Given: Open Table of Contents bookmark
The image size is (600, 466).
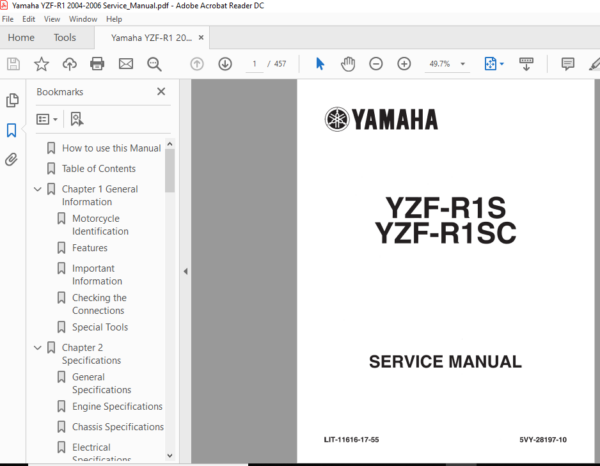Looking at the screenshot, I should point(99,169).
